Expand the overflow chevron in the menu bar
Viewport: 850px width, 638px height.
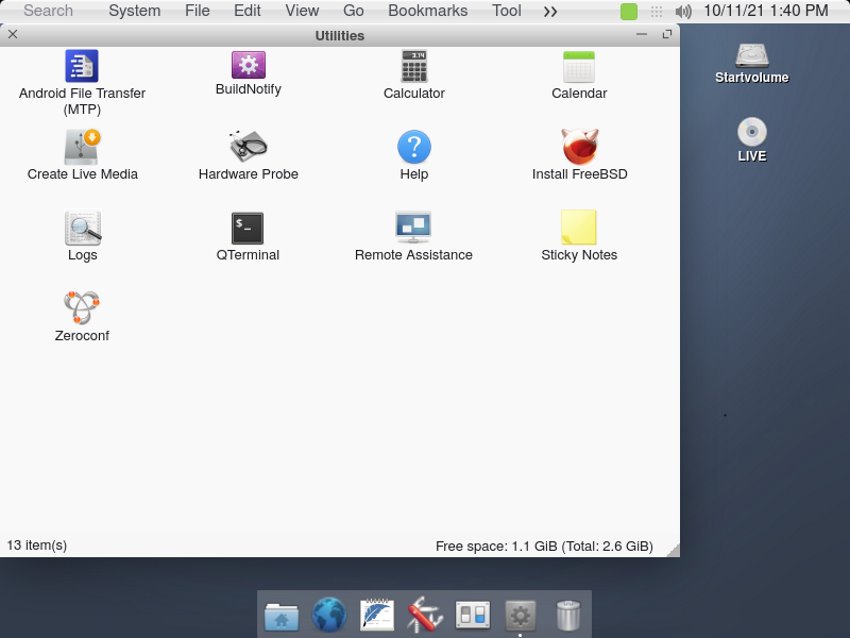click(x=549, y=11)
